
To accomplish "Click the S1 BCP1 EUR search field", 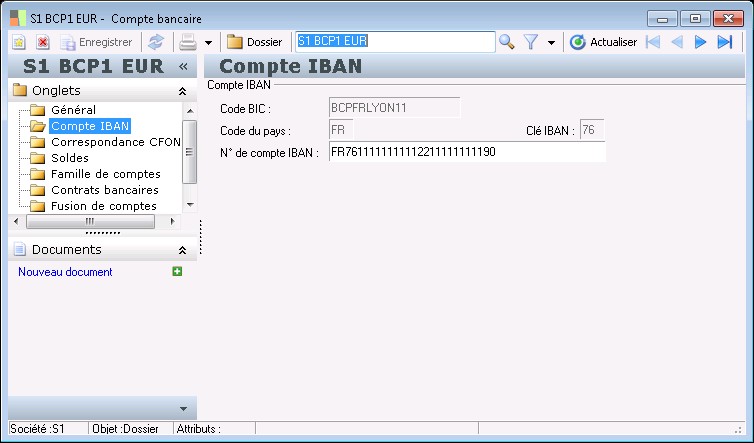I will point(395,41).
